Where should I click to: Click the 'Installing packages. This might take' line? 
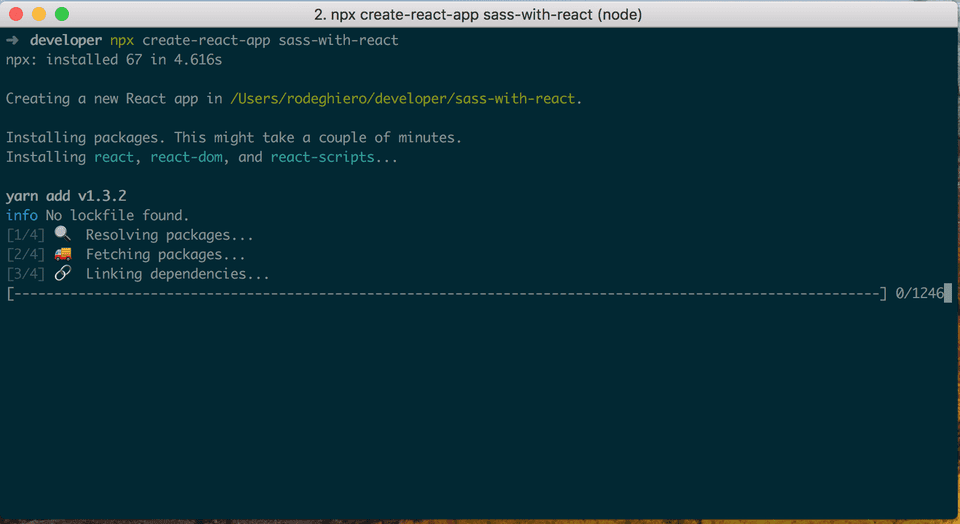point(234,138)
